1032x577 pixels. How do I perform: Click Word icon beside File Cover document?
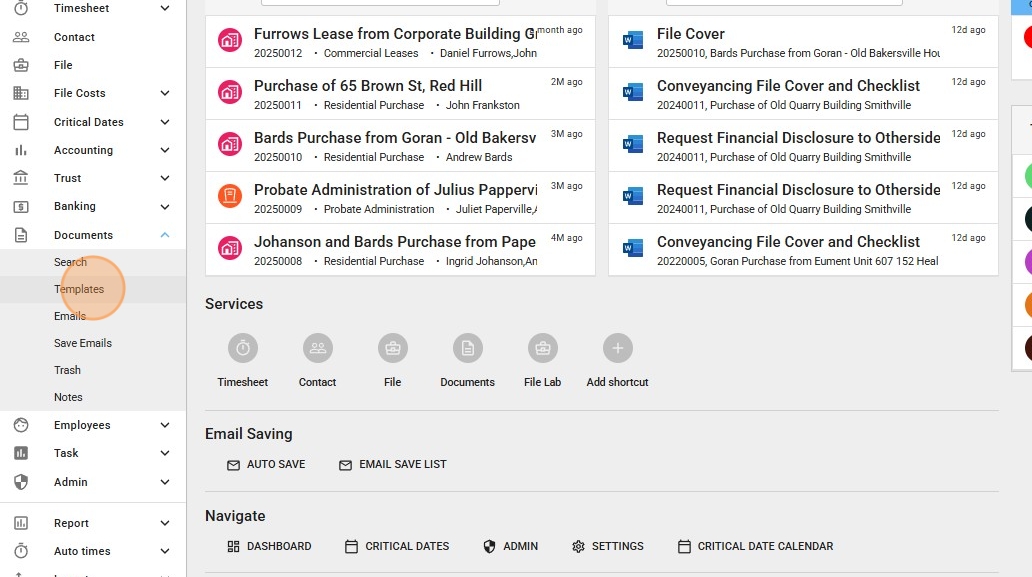[x=632, y=41]
